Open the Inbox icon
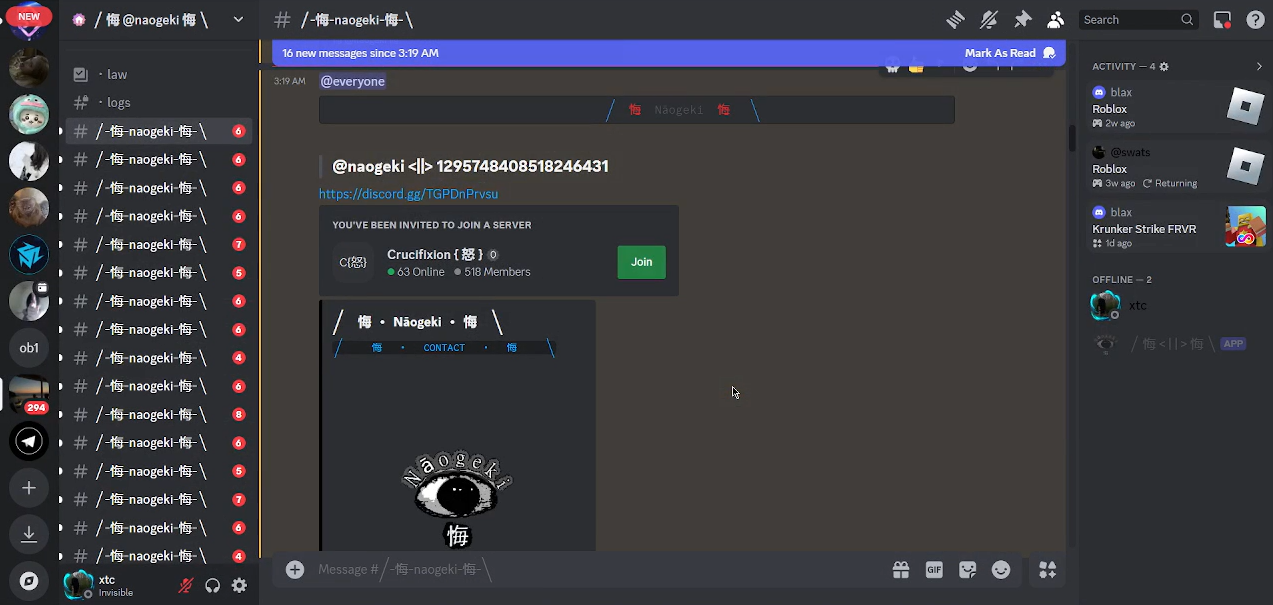This screenshot has width=1273, height=605. (1222, 20)
